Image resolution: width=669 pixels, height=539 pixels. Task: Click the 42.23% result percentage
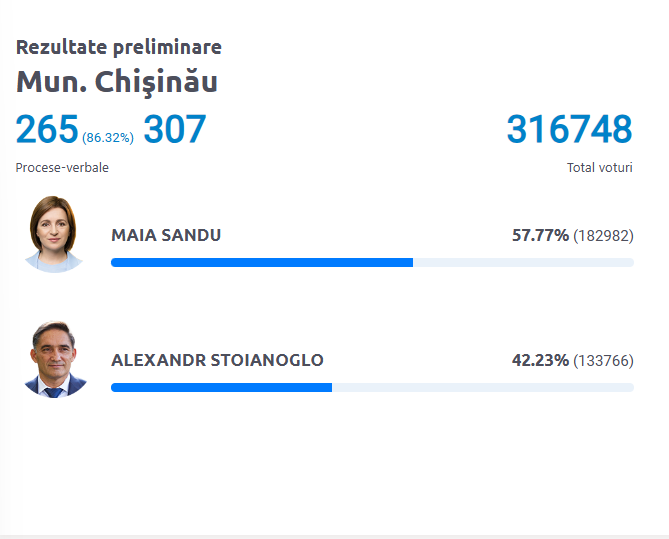tap(540, 360)
